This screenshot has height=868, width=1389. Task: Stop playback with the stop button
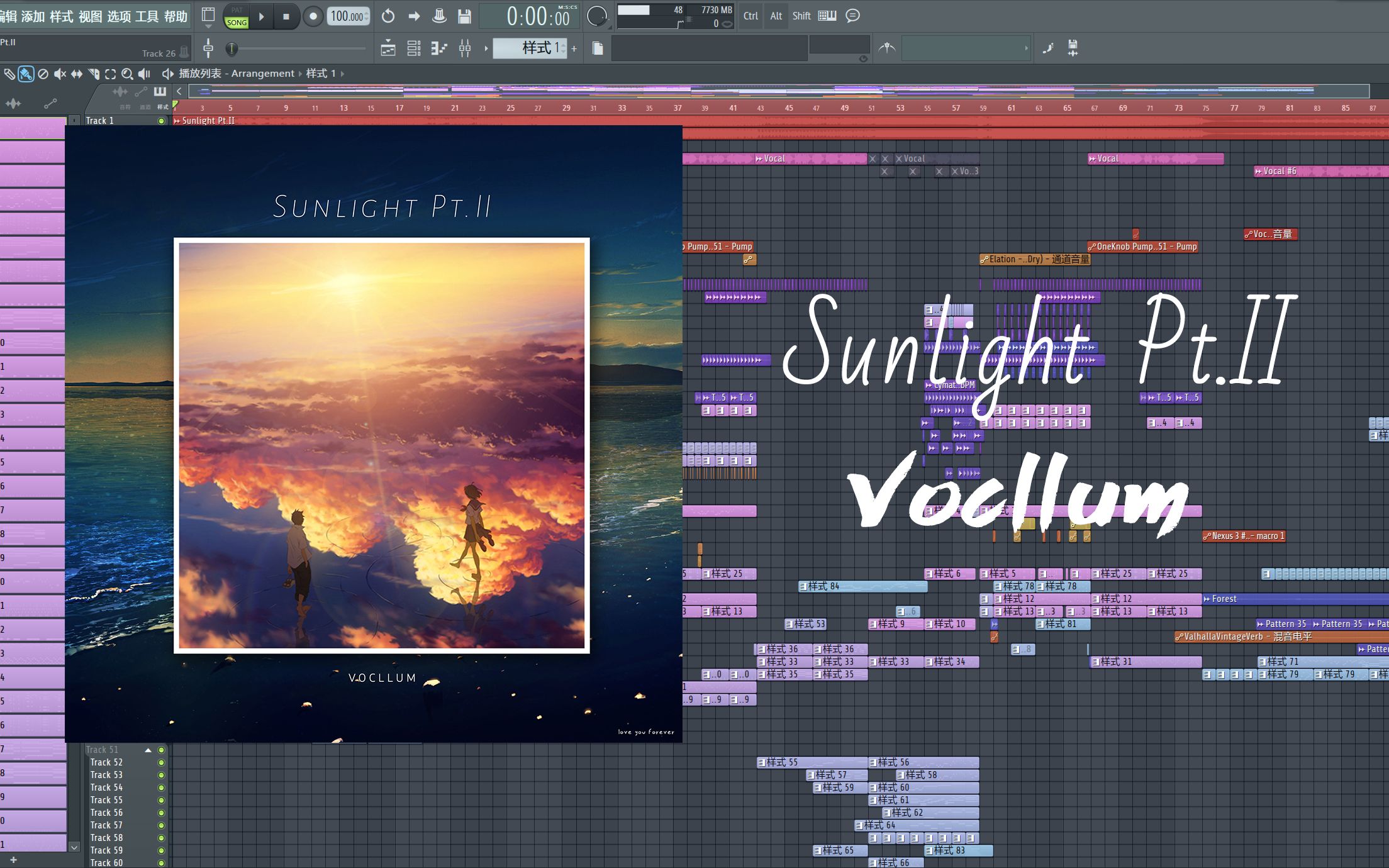(x=286, y=16)
